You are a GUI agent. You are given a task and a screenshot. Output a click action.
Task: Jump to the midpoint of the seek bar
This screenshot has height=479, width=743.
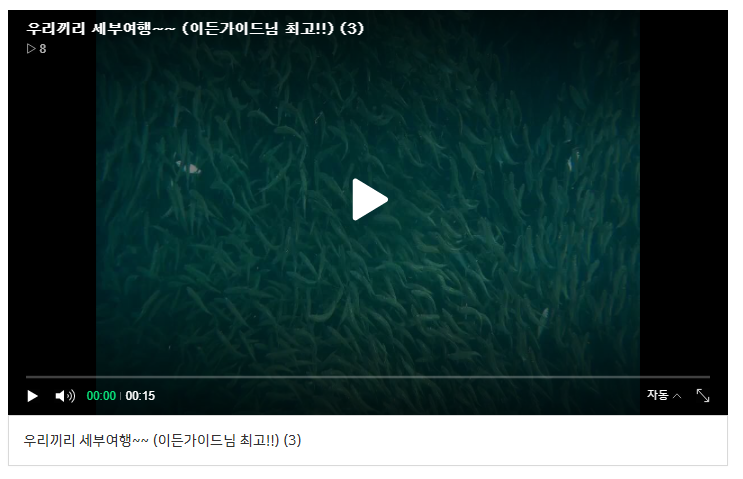368,377
